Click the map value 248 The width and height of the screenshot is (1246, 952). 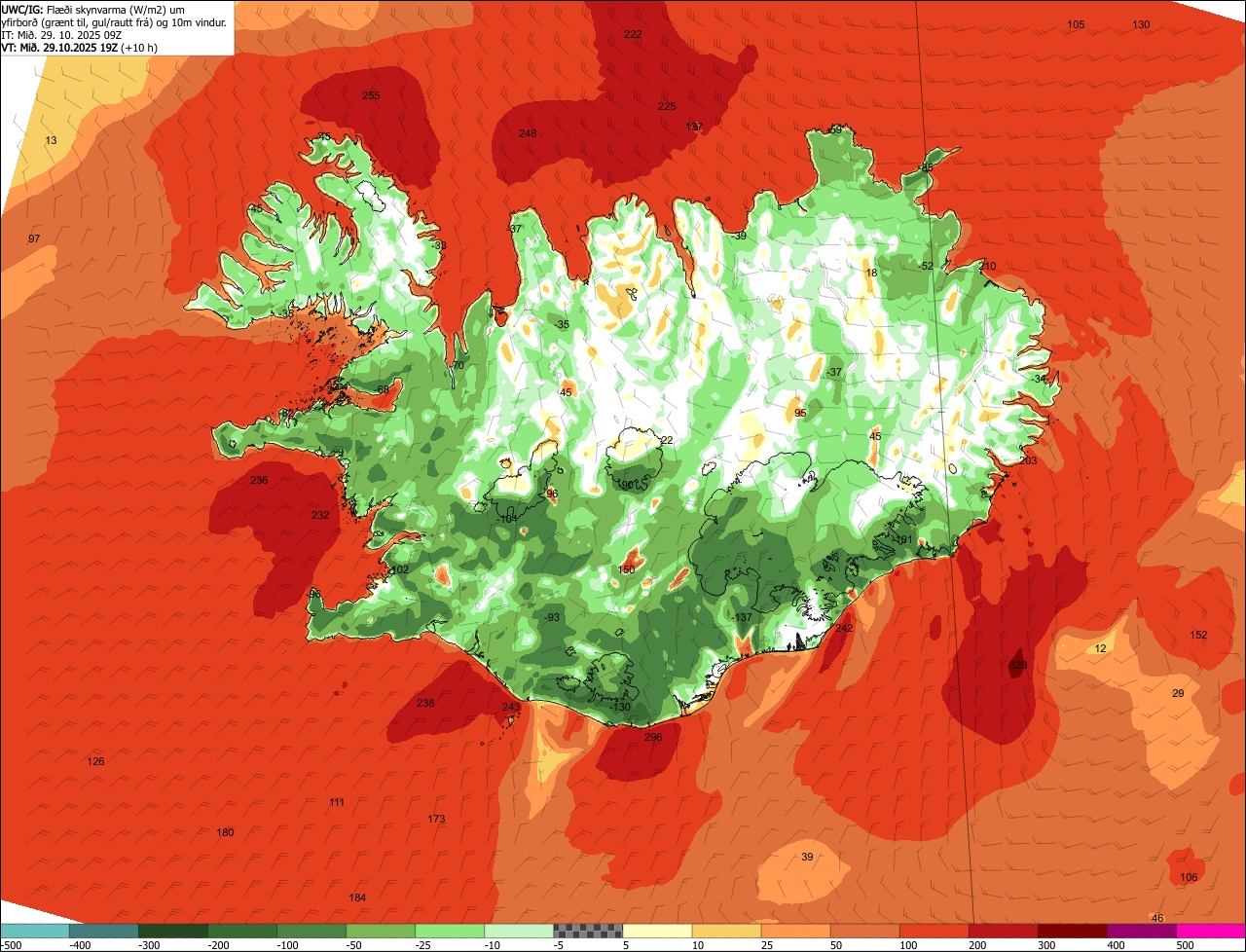coord(528,134)
